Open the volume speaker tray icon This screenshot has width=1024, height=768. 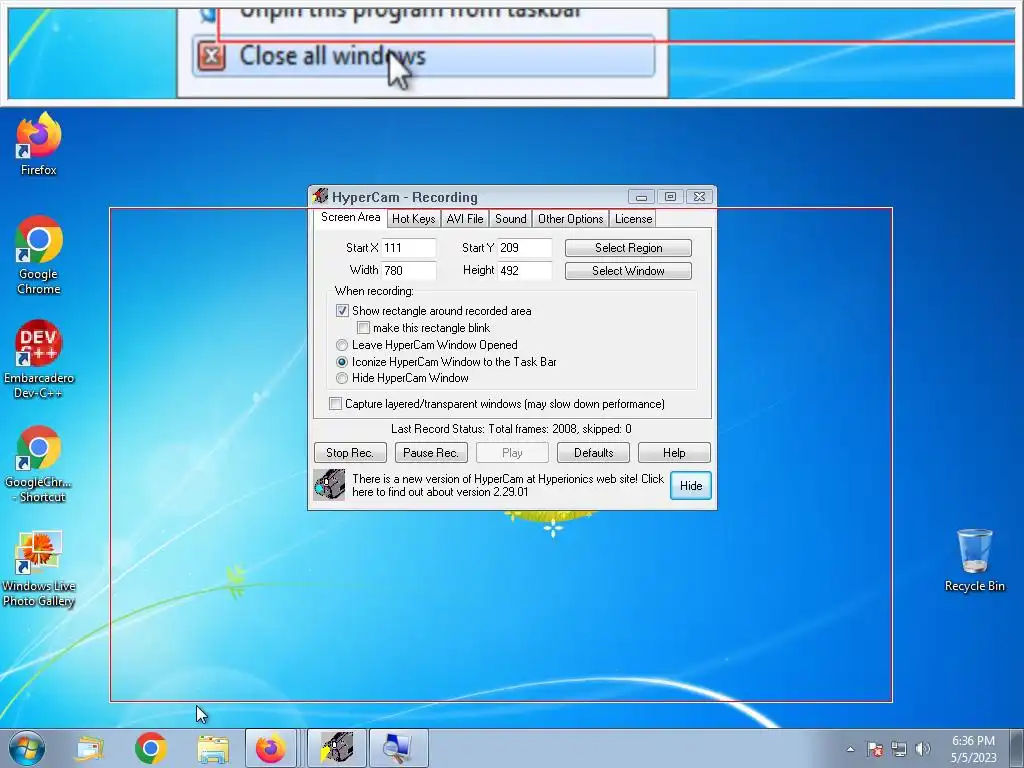(x=923, y=749)
